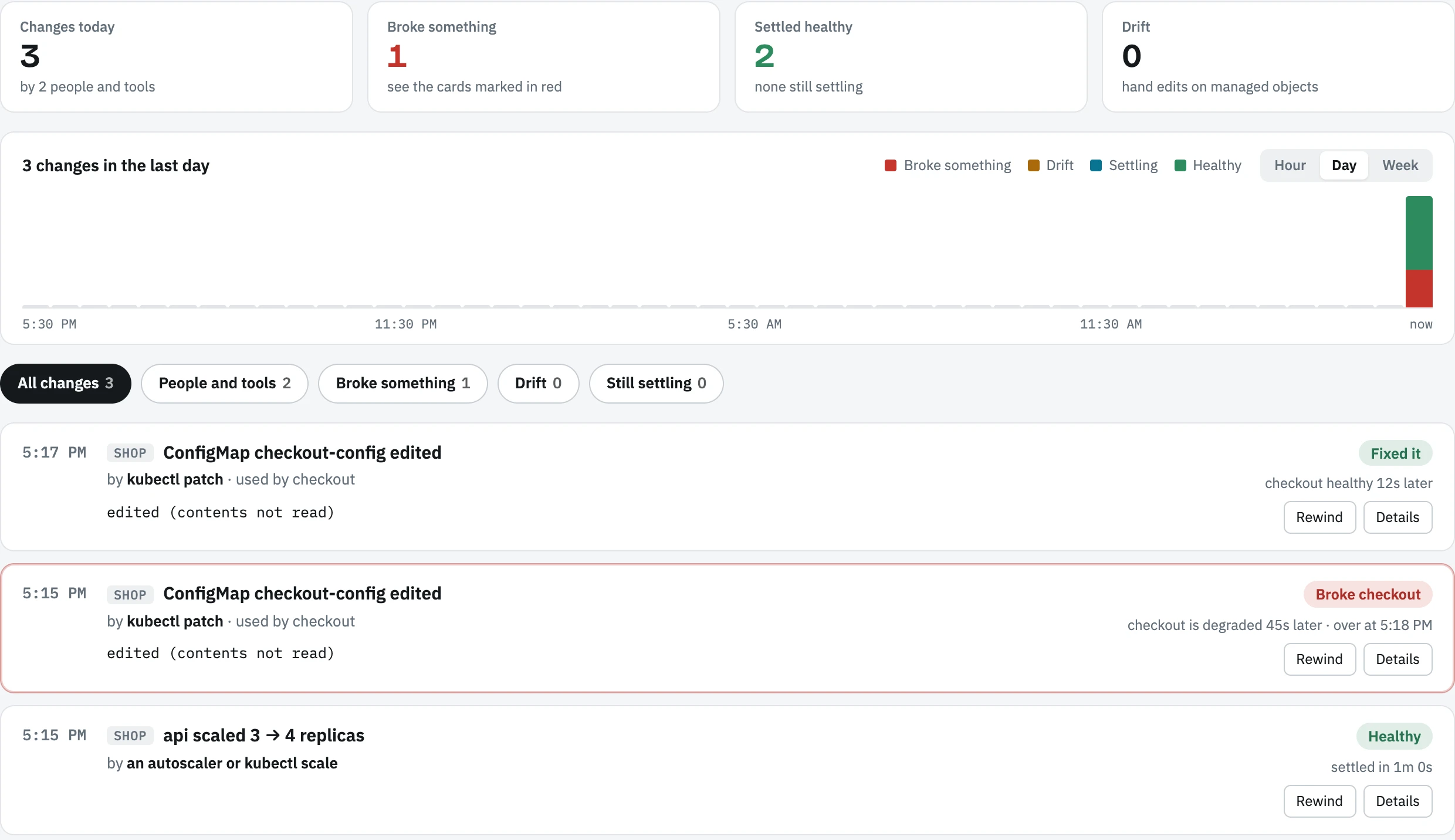Viewport: 1455px width, 840px height.
Task: Switch timeline range to Week
Action: click(1400, 165)
